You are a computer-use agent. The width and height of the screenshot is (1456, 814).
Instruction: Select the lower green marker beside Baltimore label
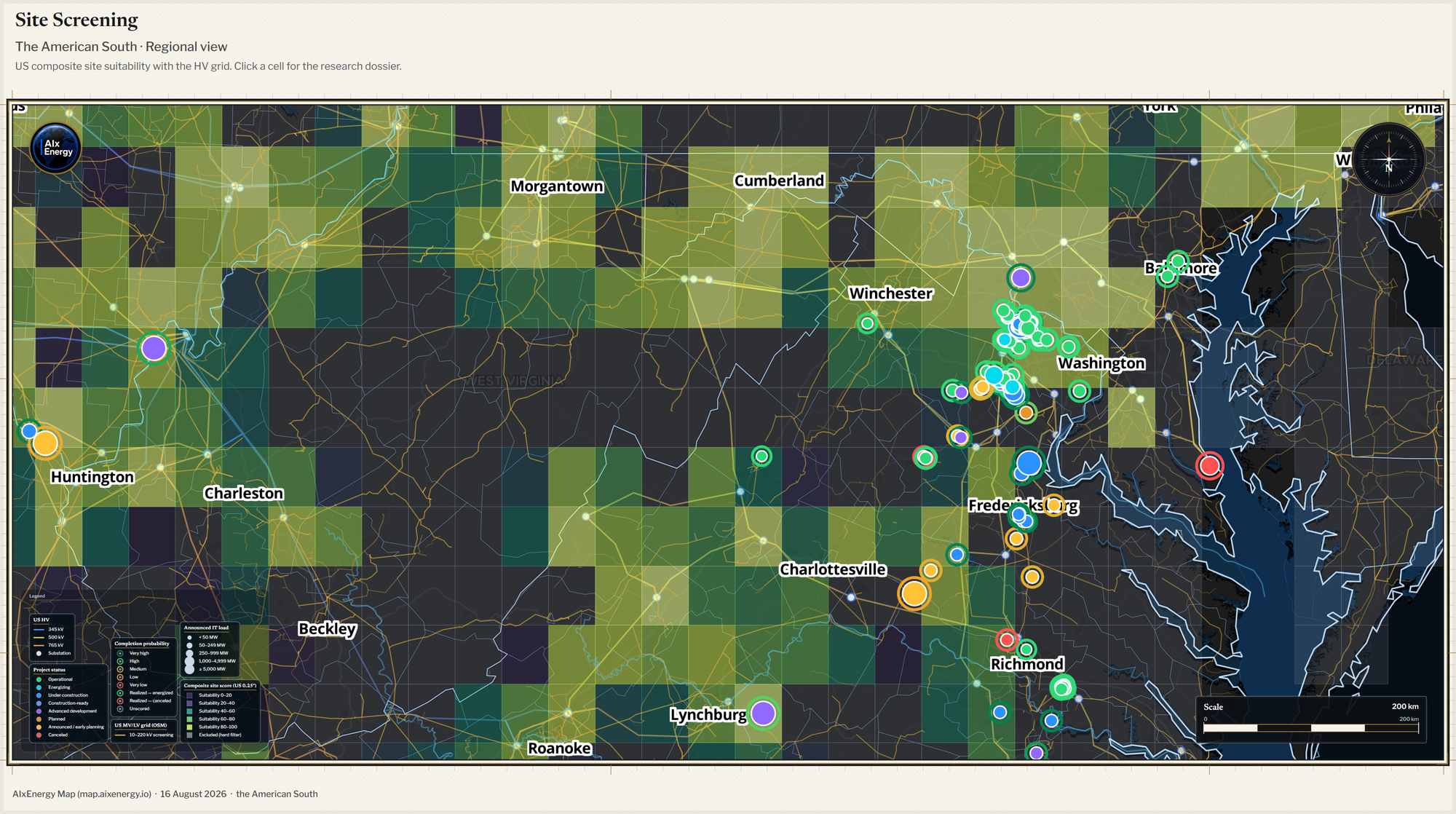pyautogui.click(x=1167, y=276)
